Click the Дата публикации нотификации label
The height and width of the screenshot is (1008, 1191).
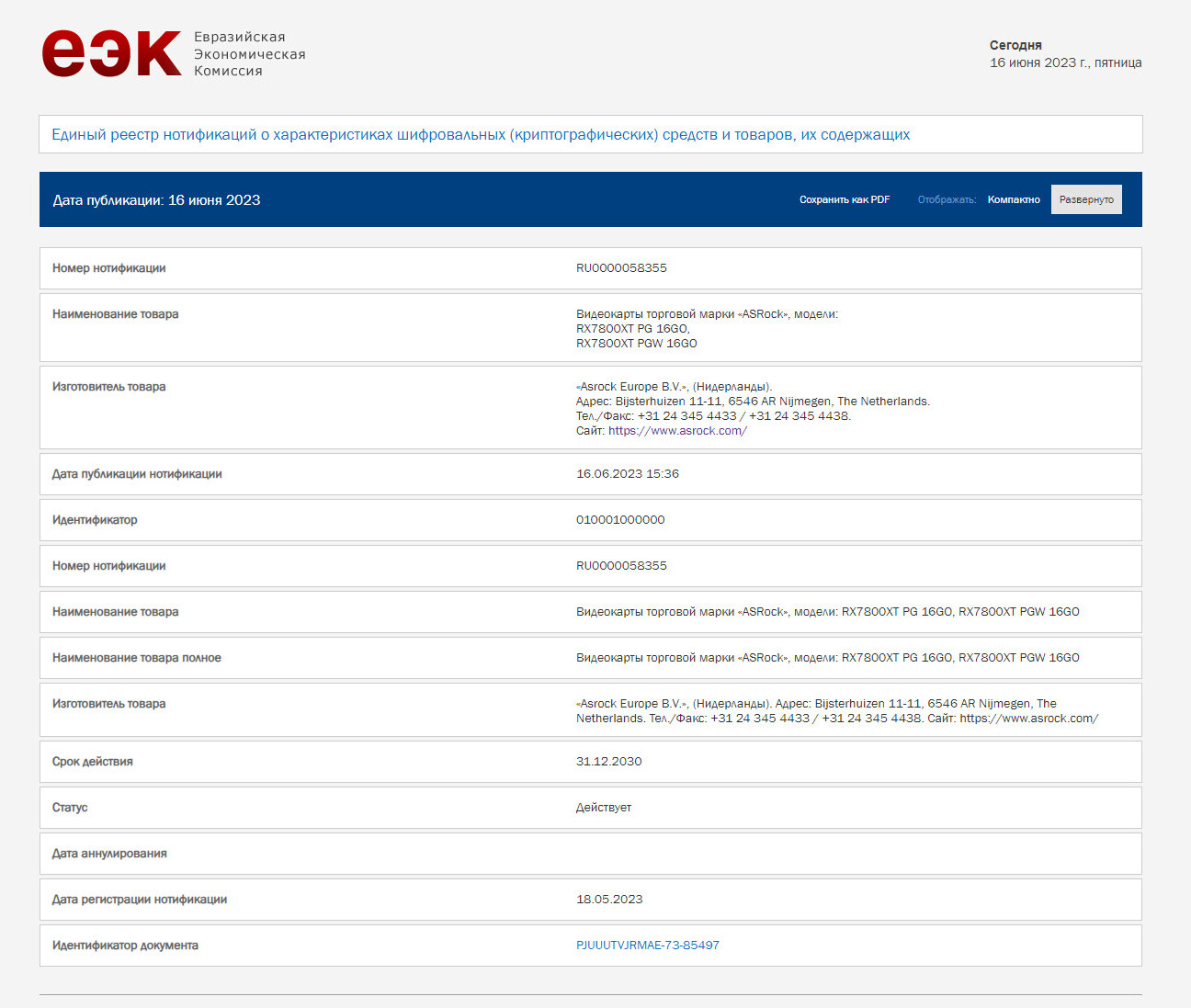pyautogui.click(x=137, y=474)
